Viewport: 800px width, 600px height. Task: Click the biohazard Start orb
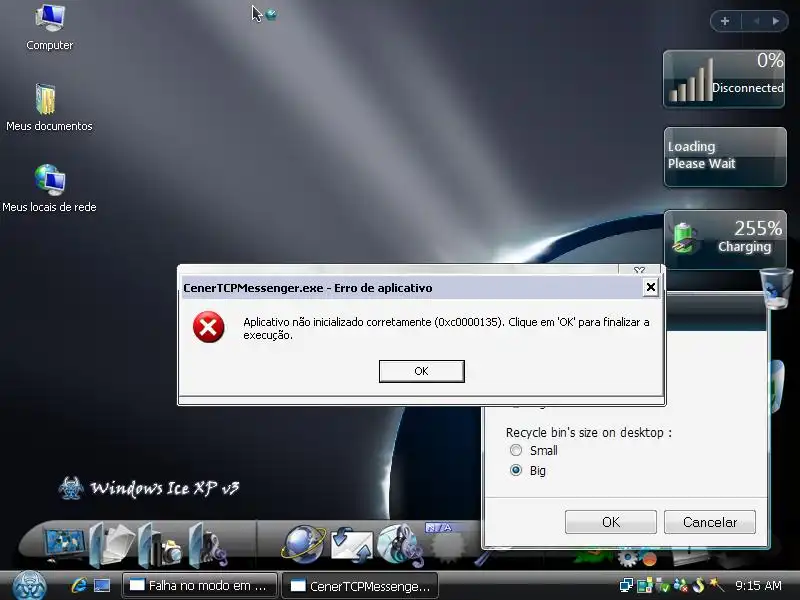[x=29, y=586]
